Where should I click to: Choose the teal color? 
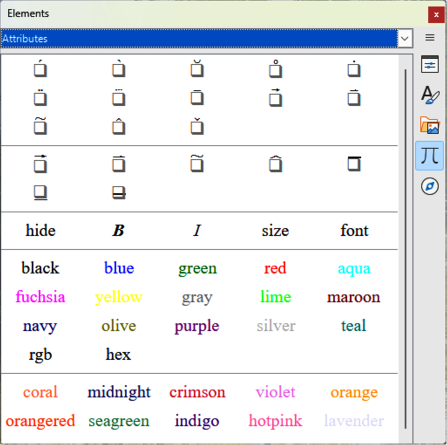coord(354,326)
